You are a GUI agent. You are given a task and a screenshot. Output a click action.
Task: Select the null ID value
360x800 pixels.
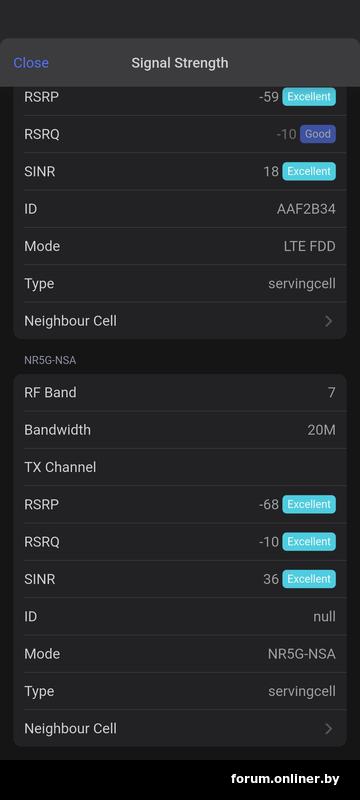[x=324, y=616]
